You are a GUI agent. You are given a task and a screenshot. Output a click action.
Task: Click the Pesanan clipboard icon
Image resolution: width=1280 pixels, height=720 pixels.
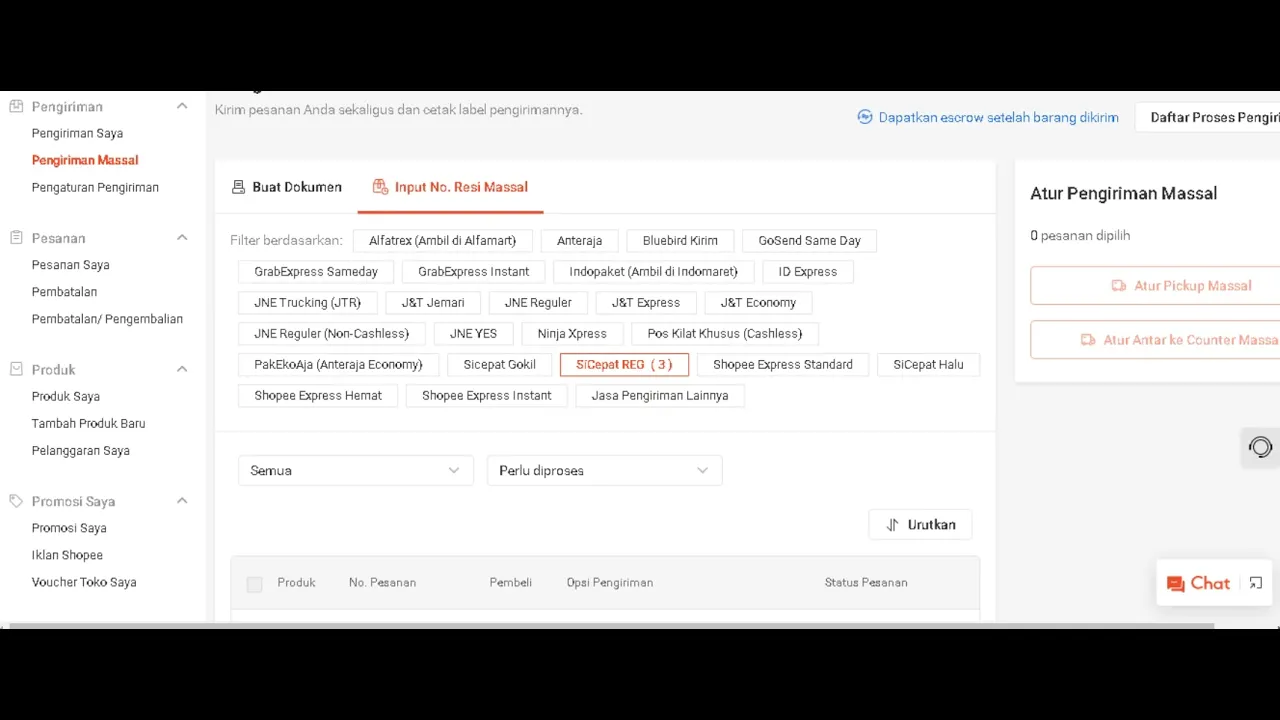click(x=16, y=238)
